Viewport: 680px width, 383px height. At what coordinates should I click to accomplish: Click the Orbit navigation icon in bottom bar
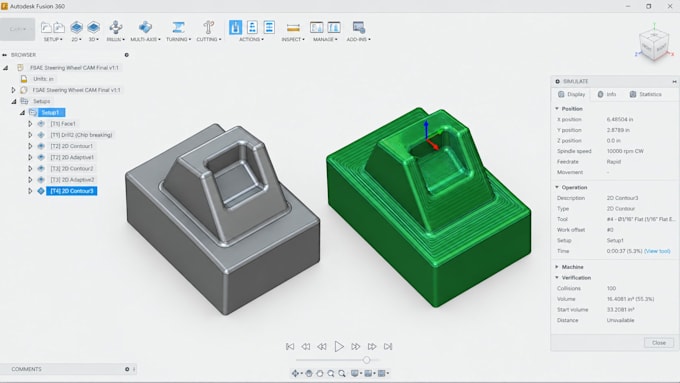(295, 373)
